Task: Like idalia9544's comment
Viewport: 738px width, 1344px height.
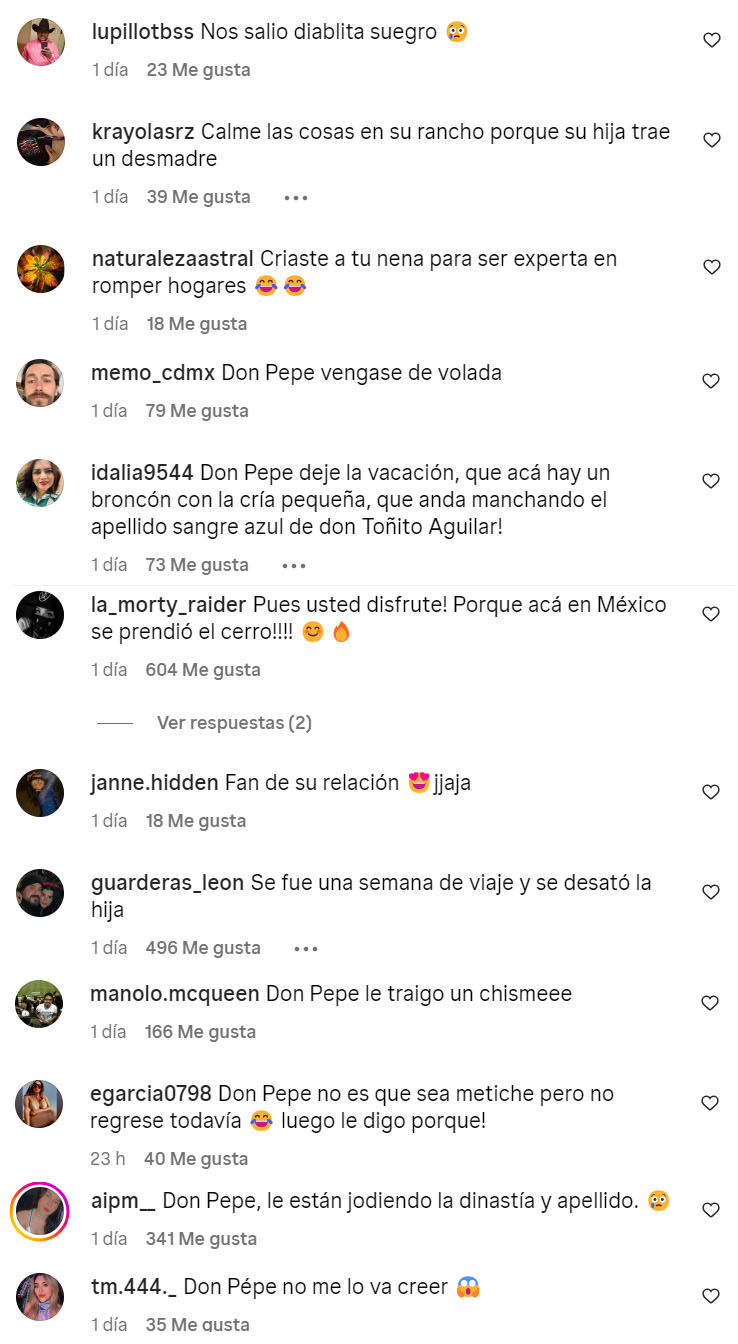Action: [711, 481]
